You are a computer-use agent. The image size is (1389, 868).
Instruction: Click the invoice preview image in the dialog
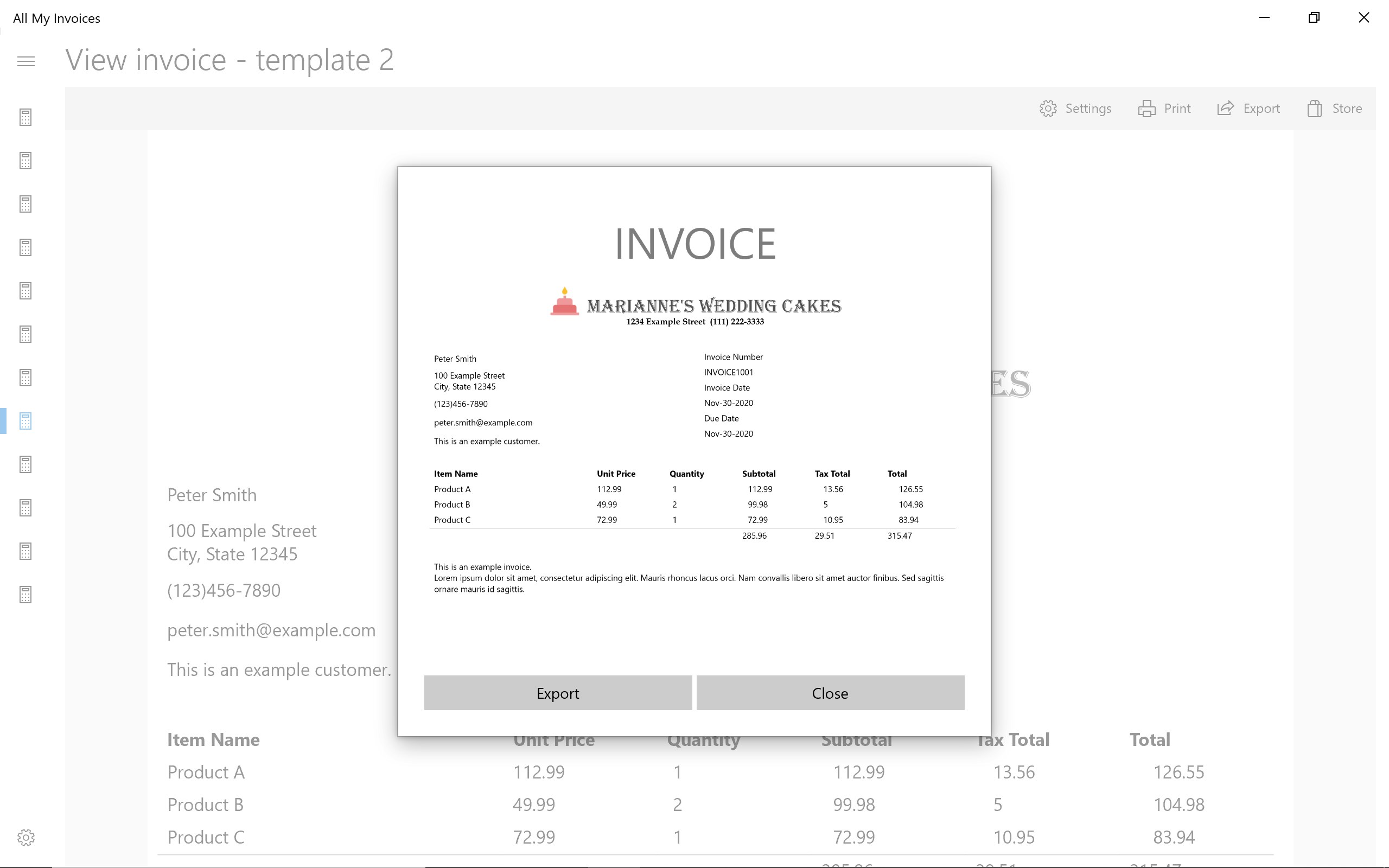pyautogui.click(x=693, y=402)
